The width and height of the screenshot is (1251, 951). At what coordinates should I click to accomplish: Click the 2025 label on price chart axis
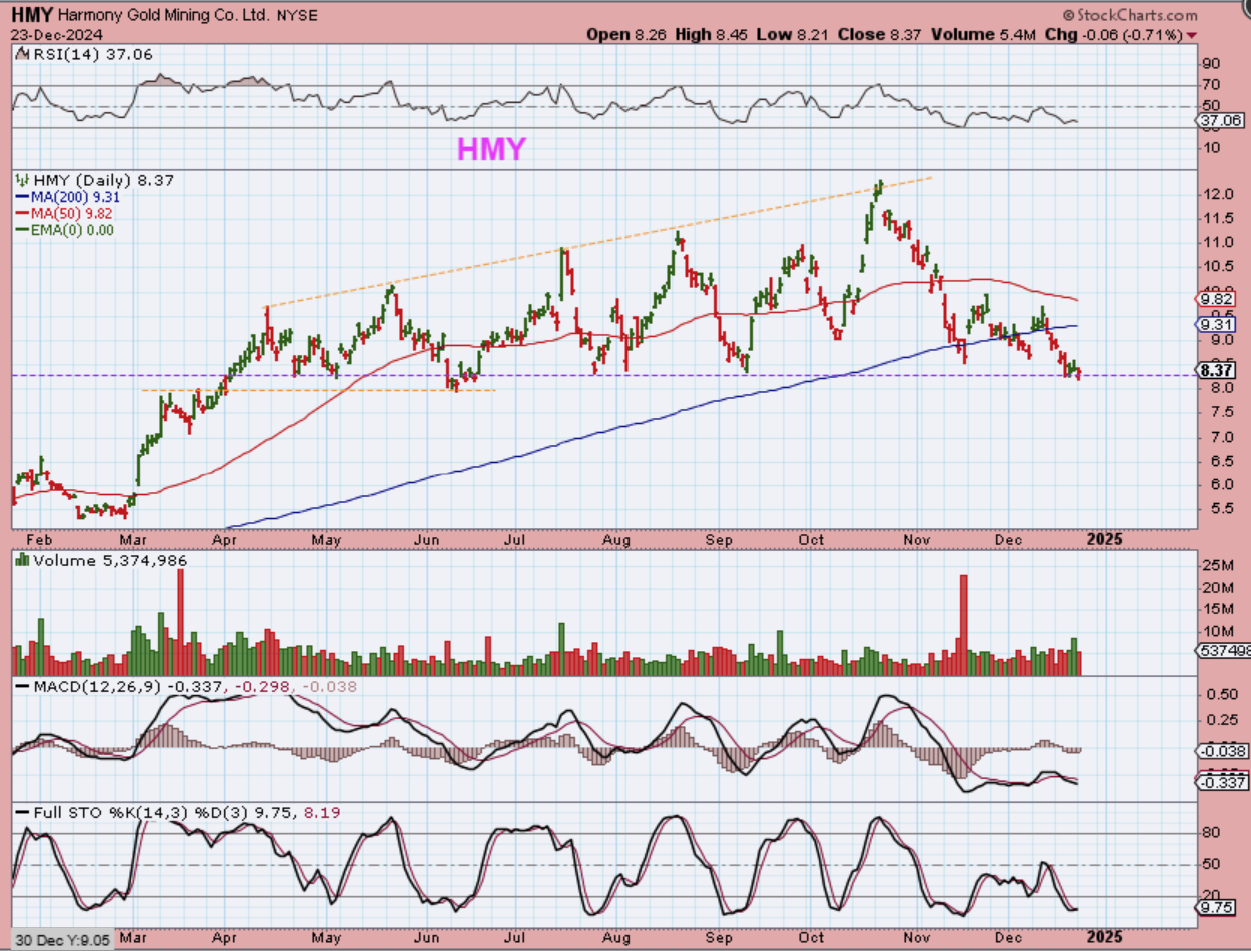(x=1103, y=538)
